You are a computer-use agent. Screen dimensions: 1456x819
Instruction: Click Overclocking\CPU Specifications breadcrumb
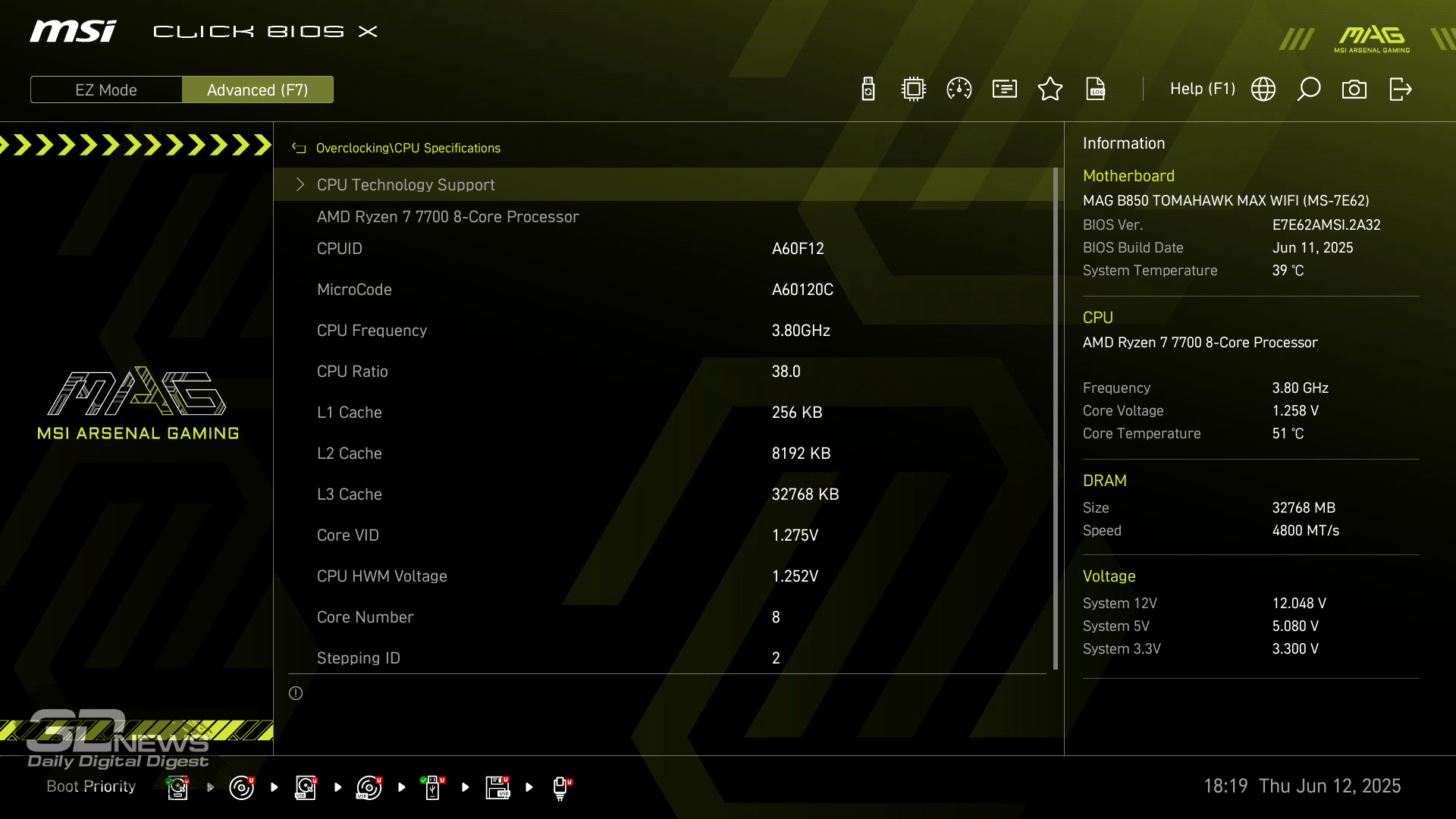click(x=408, y=148)
